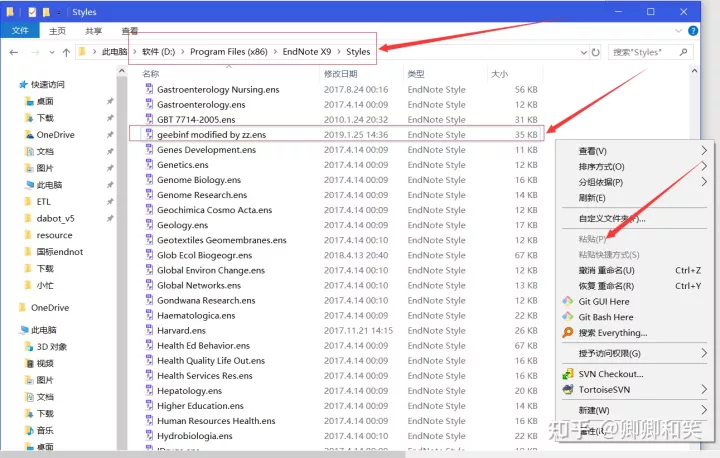Click the Everything search magnifier icon
This screenshot has height=458, width=720.
(x=568, y=332)
